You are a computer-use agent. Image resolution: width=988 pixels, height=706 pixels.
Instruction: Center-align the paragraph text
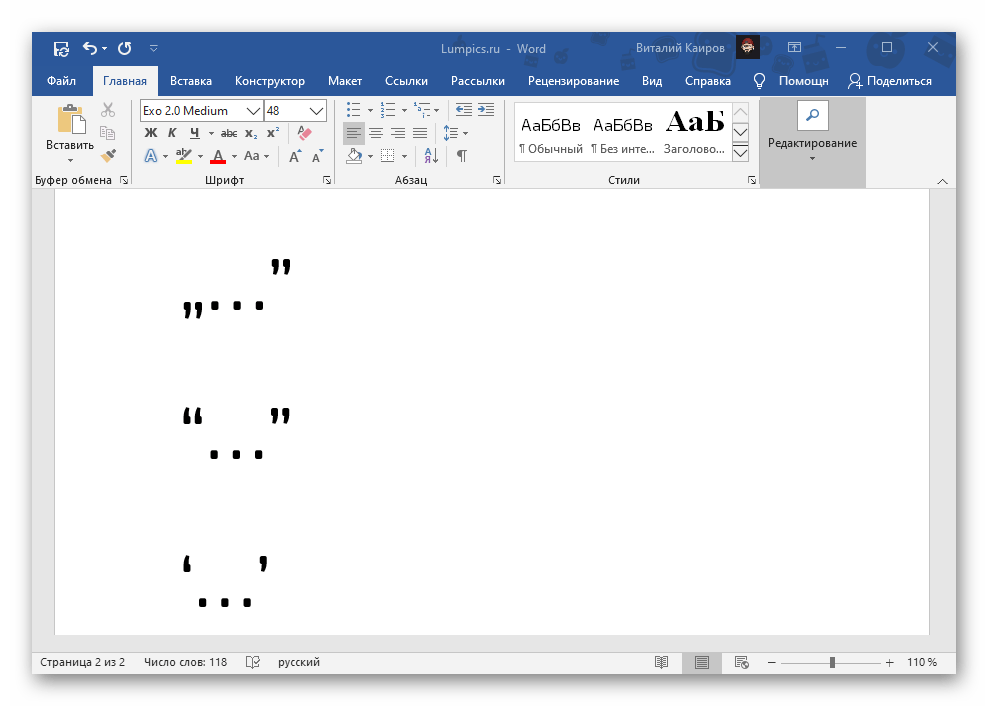376,133
